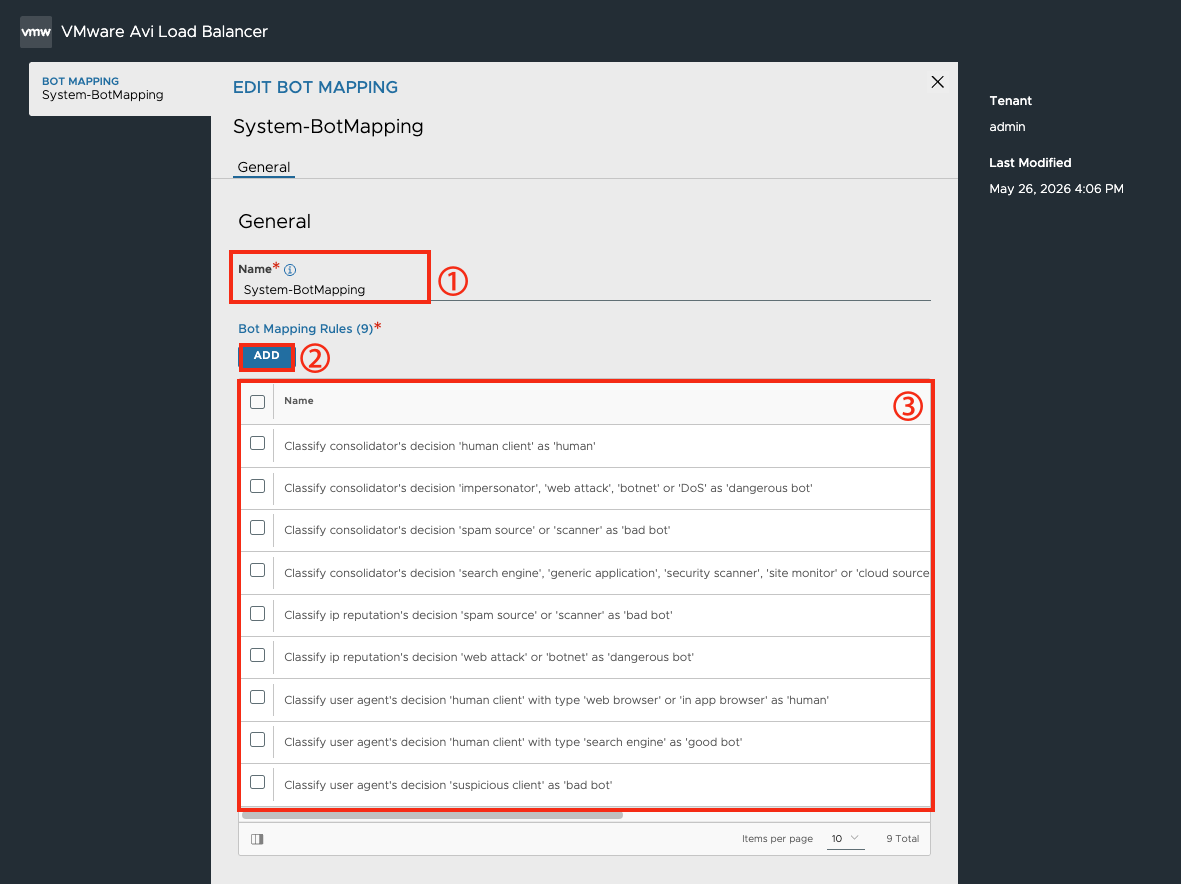Screen dimensions: 1181x884
Task: Click the horizontal scrollbar under the rules table
Action: (432, 815)
